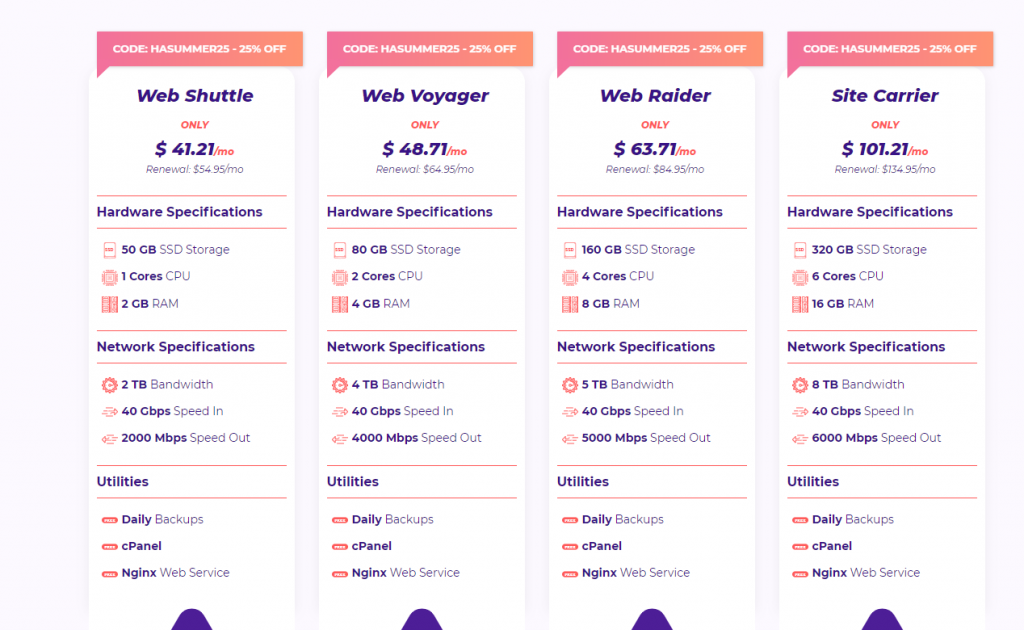The image size is (1024, 630).
Task: Click the free badge beside Site Carrier Nginx
Action: 800,574
